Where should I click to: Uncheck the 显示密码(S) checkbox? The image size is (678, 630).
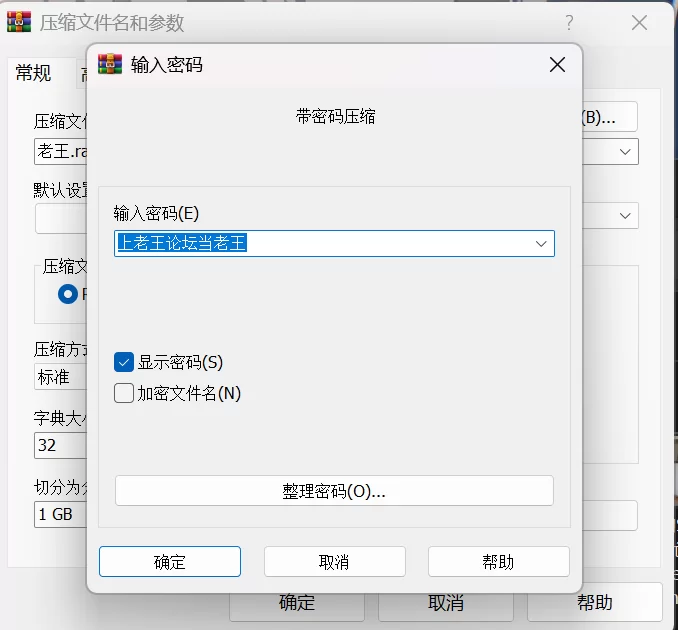click(x=124, y=362)
